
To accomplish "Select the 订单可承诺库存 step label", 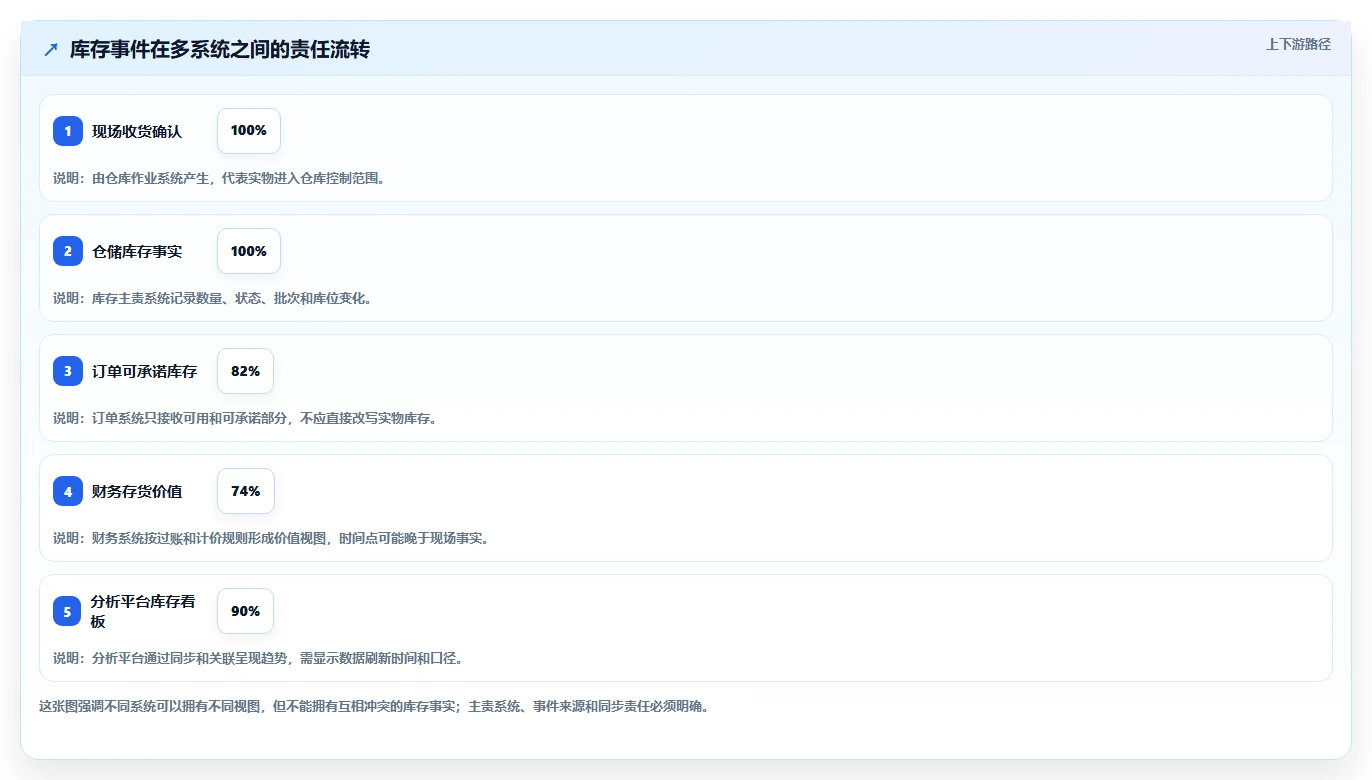I will (x=145, y=371).
